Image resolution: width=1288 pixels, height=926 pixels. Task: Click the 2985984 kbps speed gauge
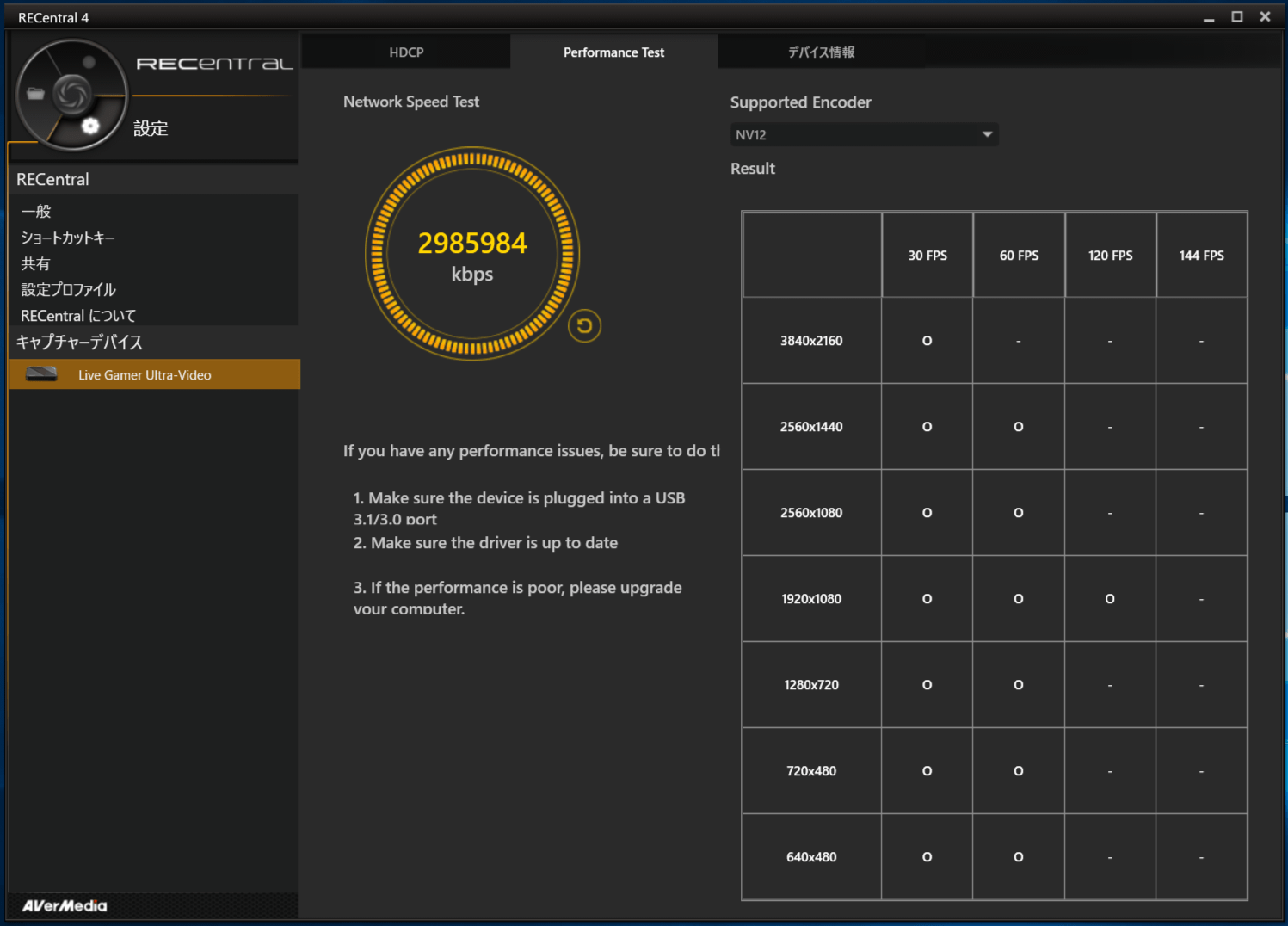click(x=472, y=254)
